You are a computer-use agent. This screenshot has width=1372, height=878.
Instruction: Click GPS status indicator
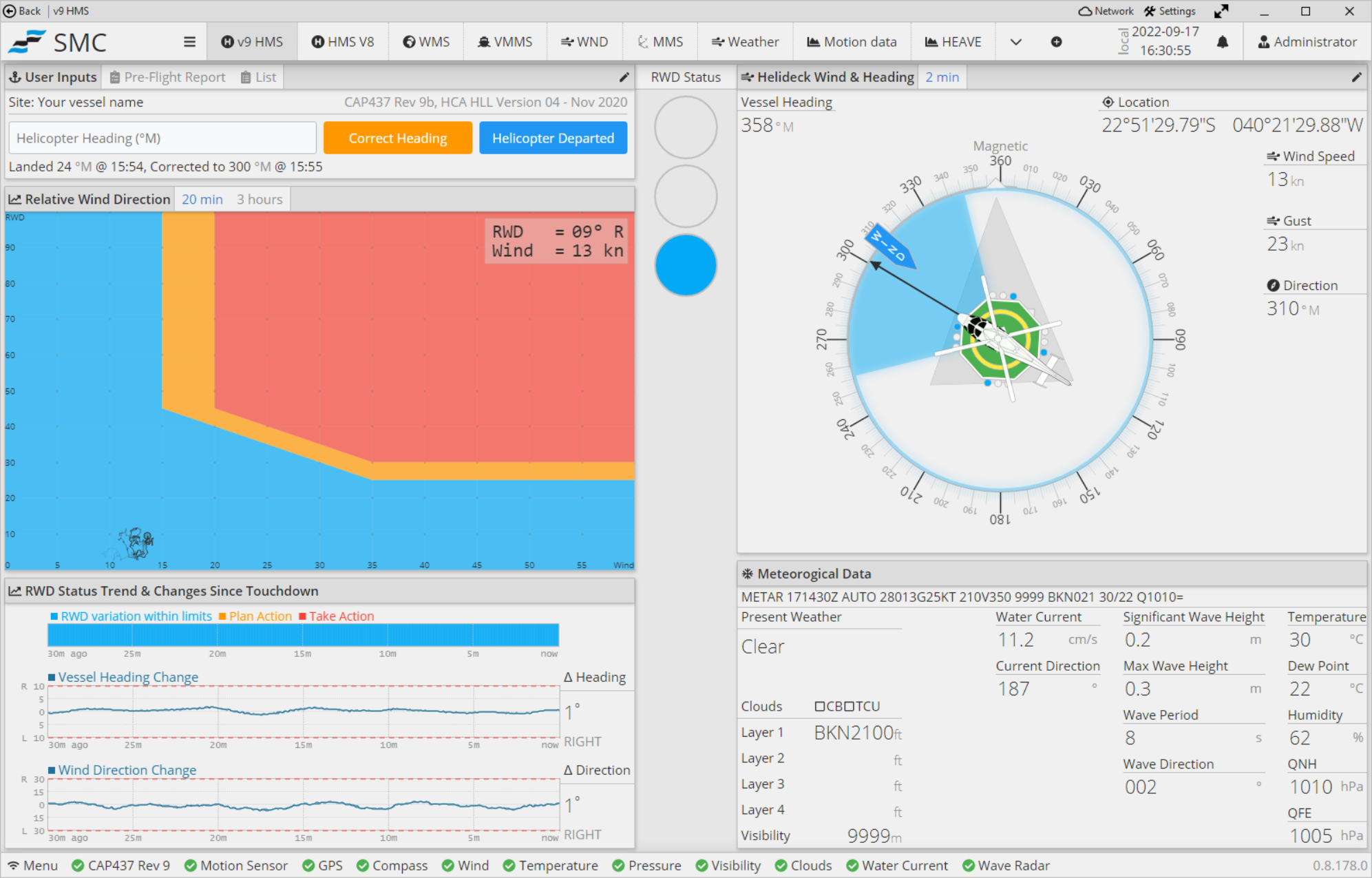point(322,866)
